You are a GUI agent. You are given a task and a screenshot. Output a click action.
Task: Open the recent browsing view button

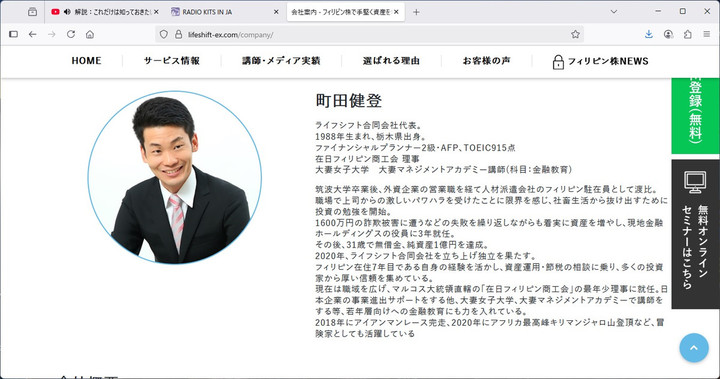click(x=32, y=12)
